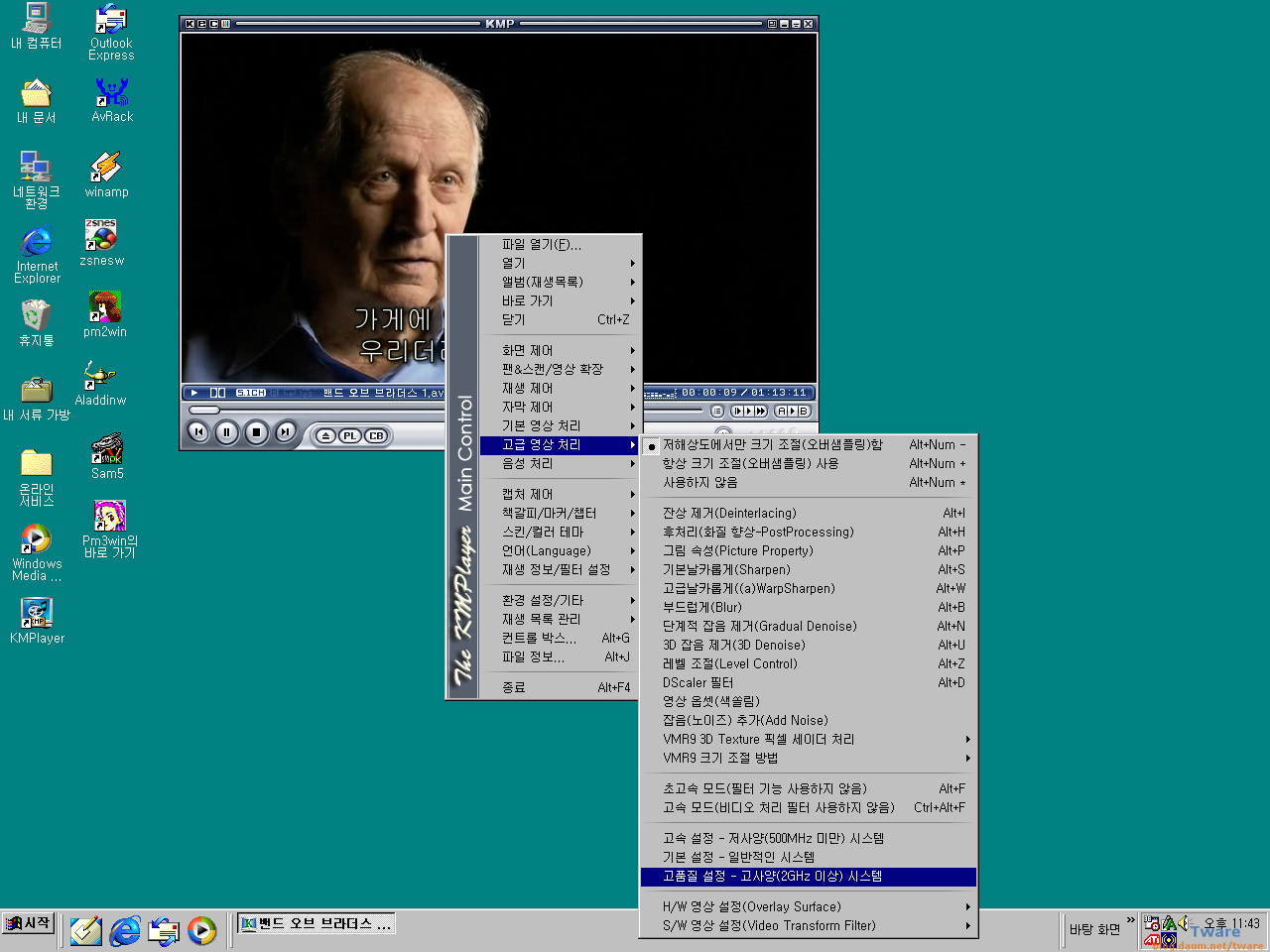Toggle 3D 잡음 제거(3D Denoise)
The width and height of the screenshot is (1270, 952).
coord(809,646)
